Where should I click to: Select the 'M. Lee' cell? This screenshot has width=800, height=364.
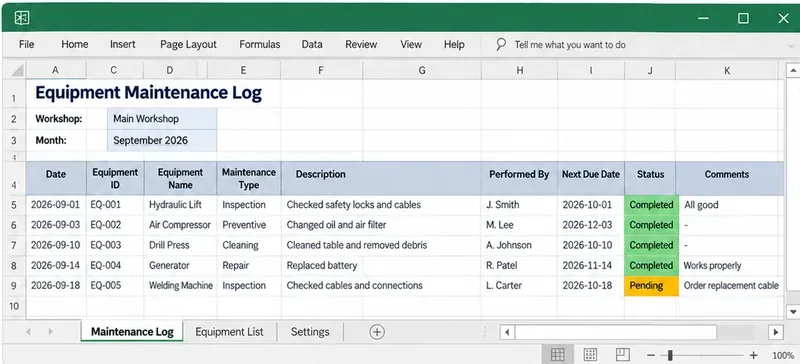(x=519, y=225)
